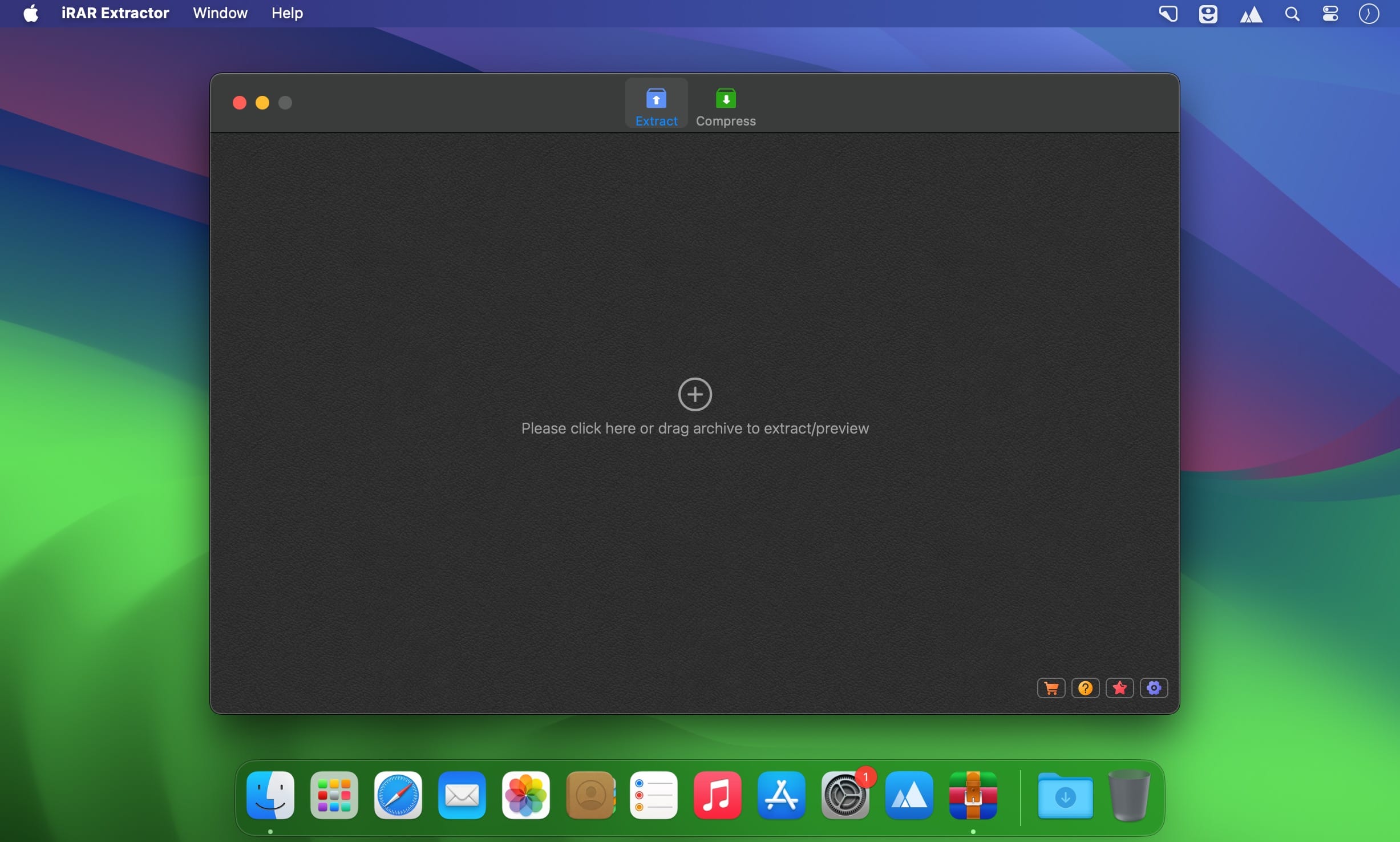Open the Trash from the Dock

(1129, 795)
